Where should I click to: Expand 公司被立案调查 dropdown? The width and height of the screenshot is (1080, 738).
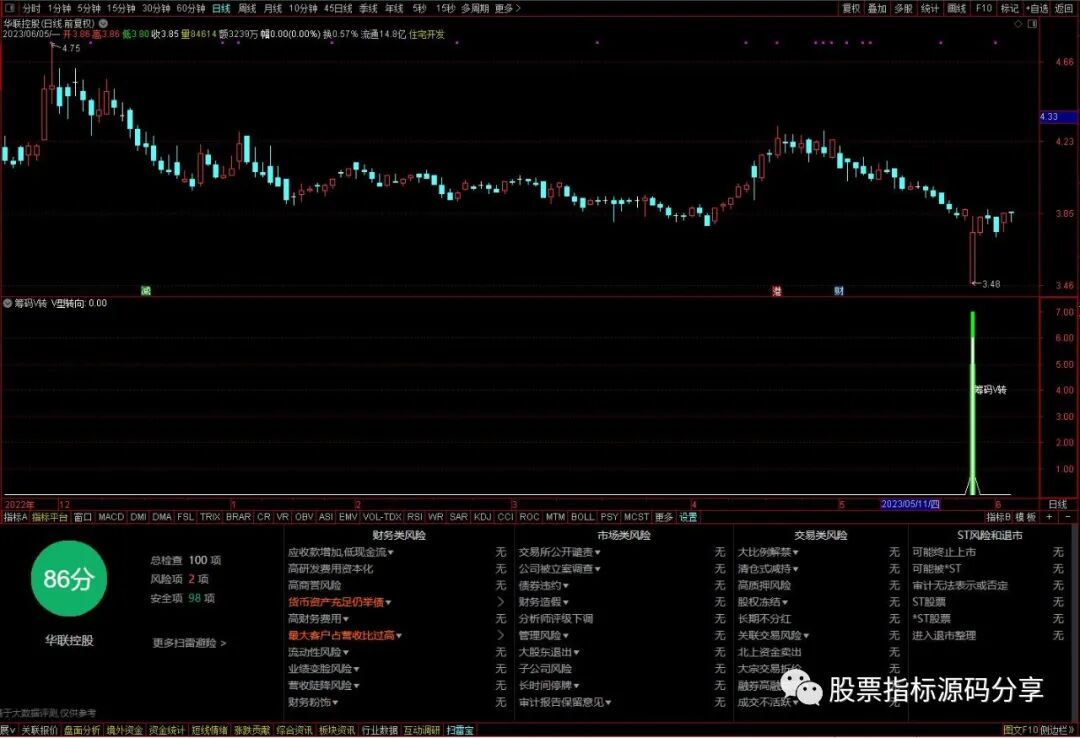pos(559,569)
